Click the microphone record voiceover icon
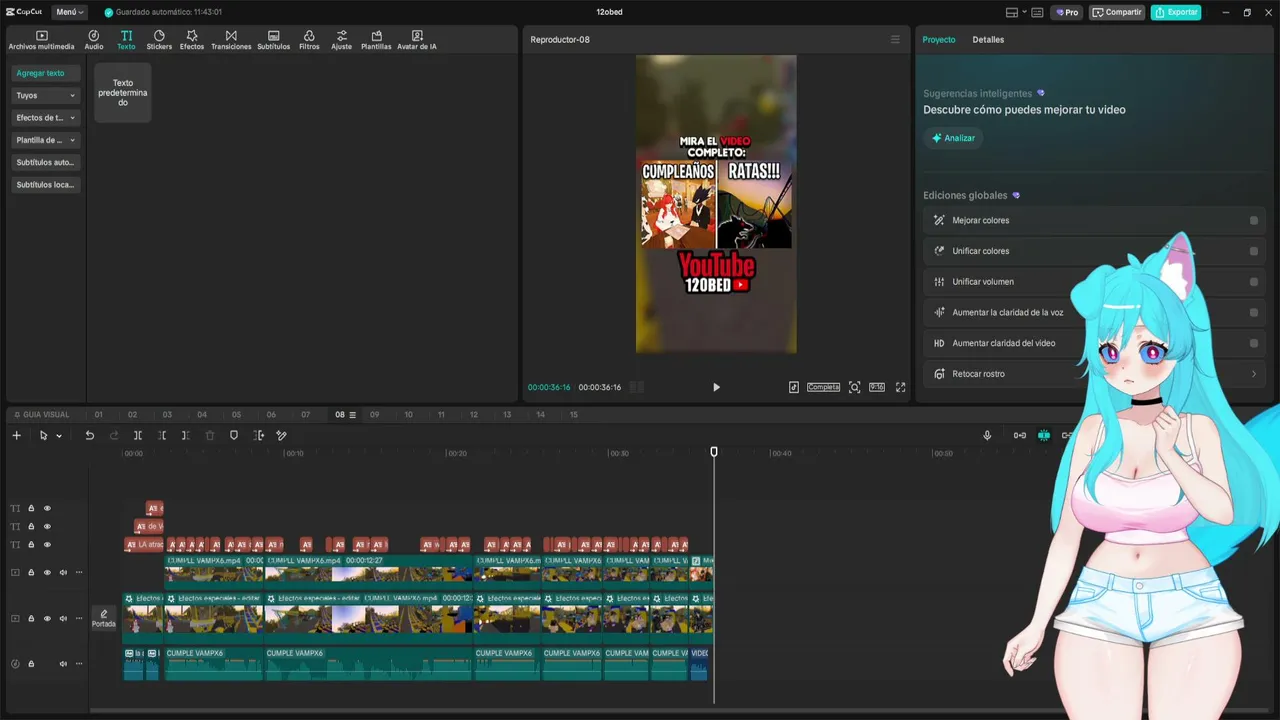 987,435
